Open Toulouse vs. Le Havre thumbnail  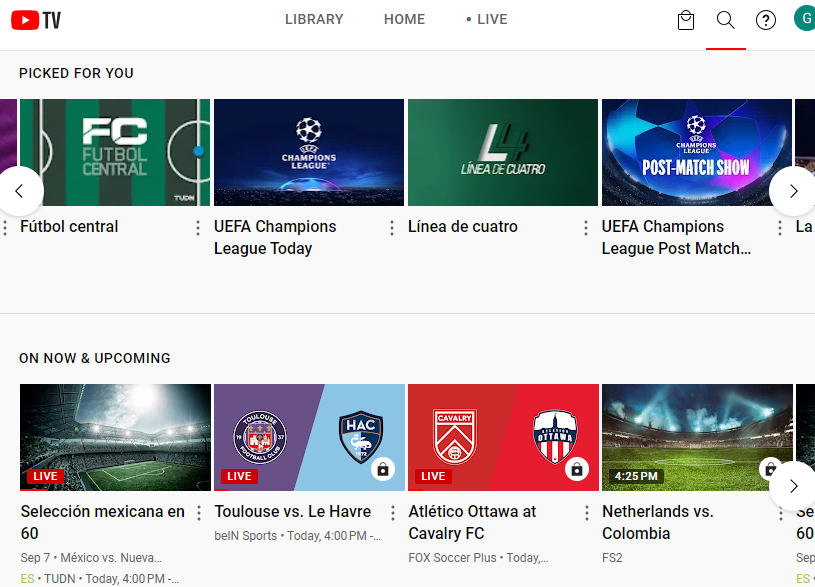[309, 437]
